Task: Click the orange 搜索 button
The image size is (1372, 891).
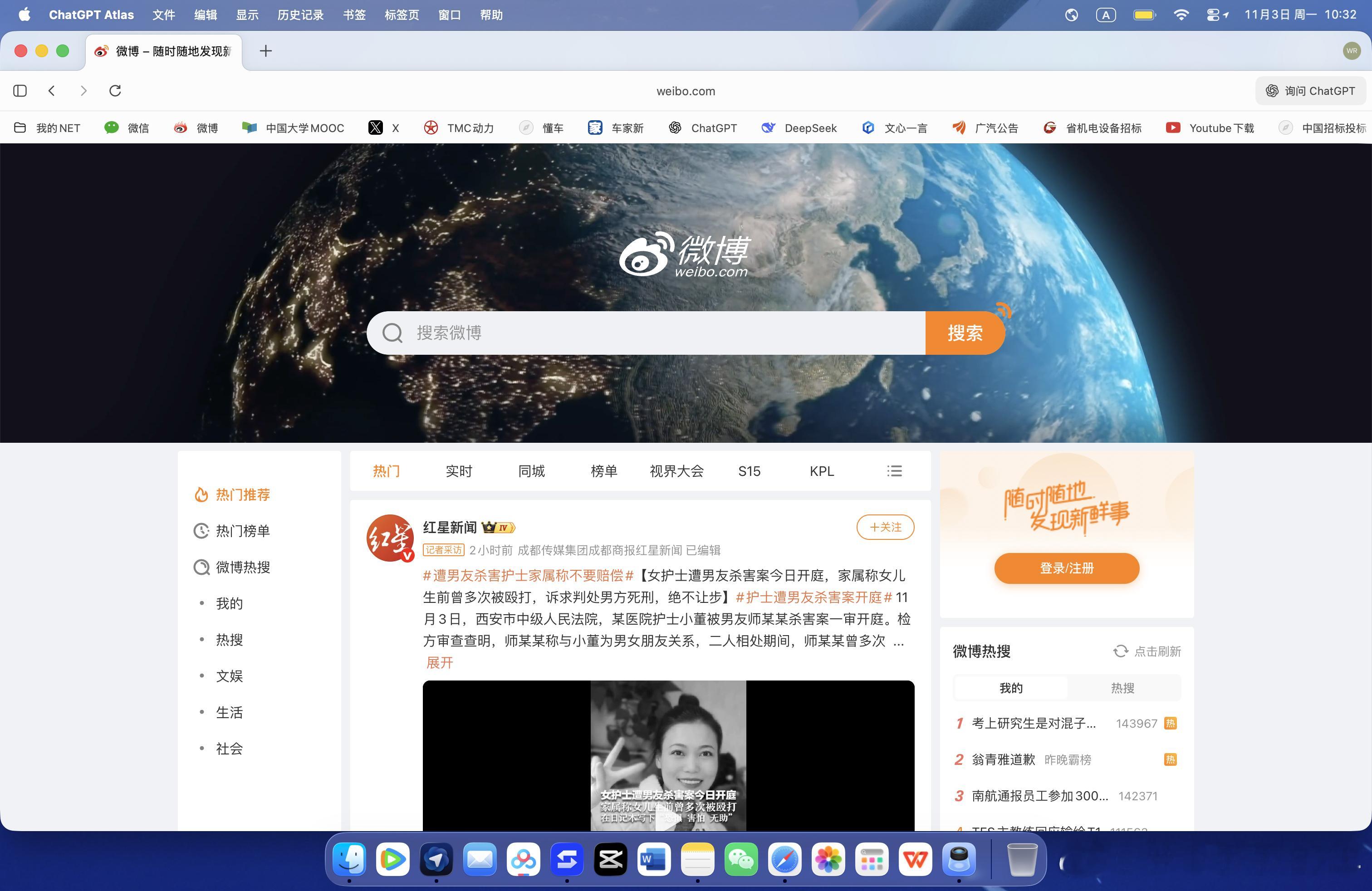Action: coord(965,333)
